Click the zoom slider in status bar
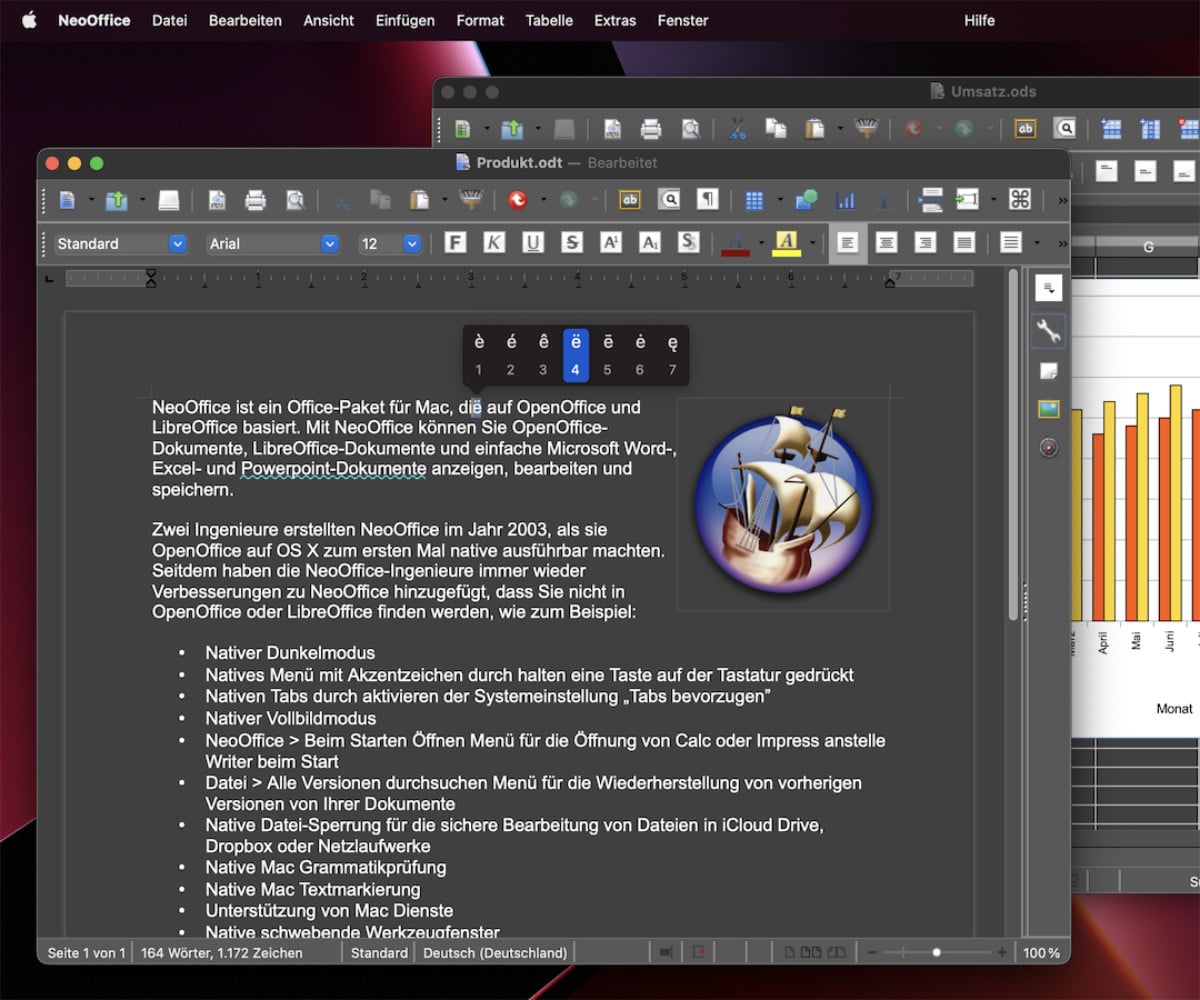The width and height of the screenshot is (1200, 1000). point(936,953)
